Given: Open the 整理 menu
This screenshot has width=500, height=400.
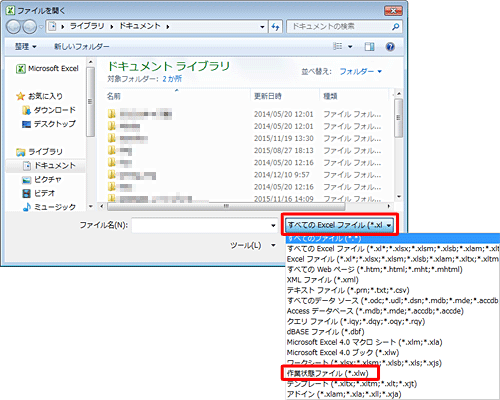Looking at the screenshot, I should tap(25, 47).
